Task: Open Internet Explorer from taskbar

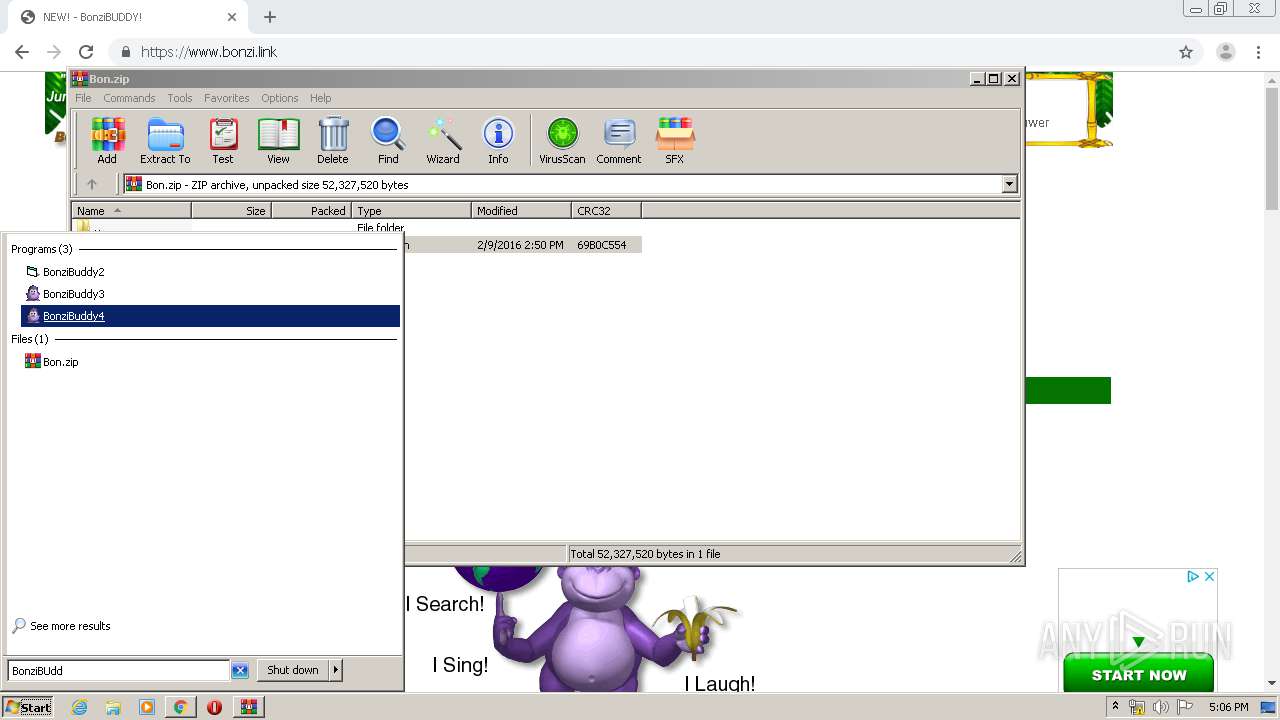Action: [x=80, y=707]
